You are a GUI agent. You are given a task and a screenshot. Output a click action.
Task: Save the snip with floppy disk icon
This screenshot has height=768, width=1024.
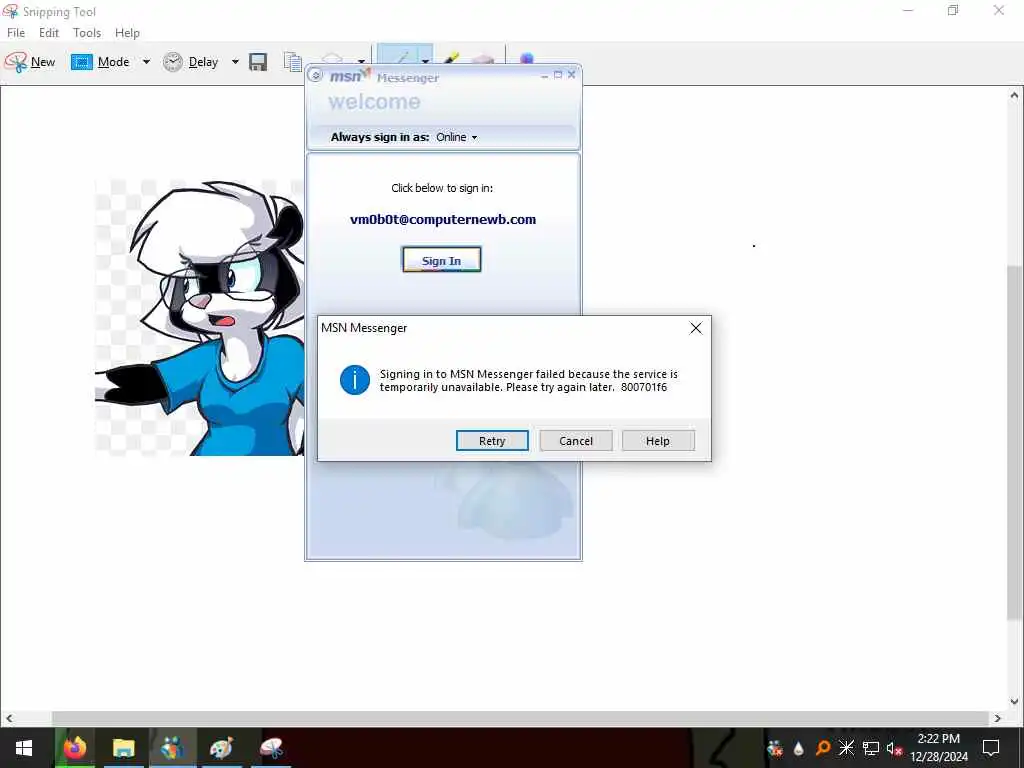click(x=259, y=62)
